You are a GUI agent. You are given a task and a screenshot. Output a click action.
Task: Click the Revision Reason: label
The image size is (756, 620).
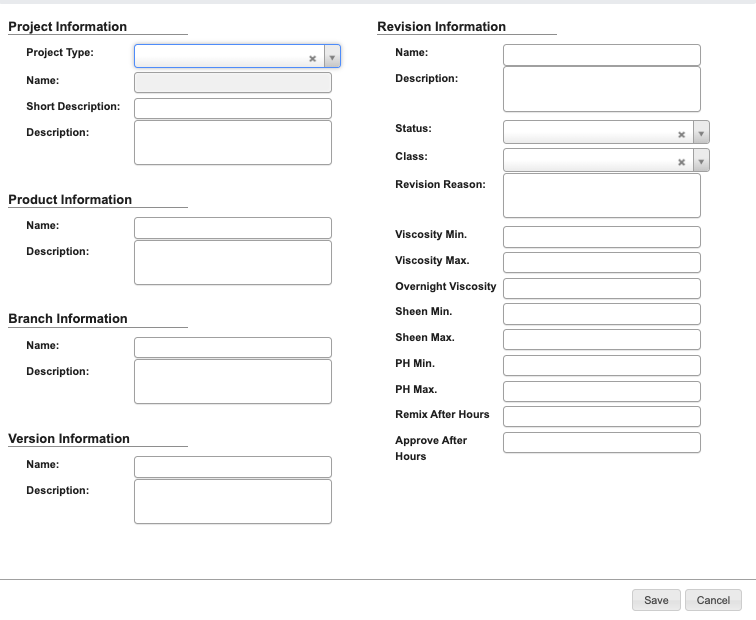[x=440, y=185]
